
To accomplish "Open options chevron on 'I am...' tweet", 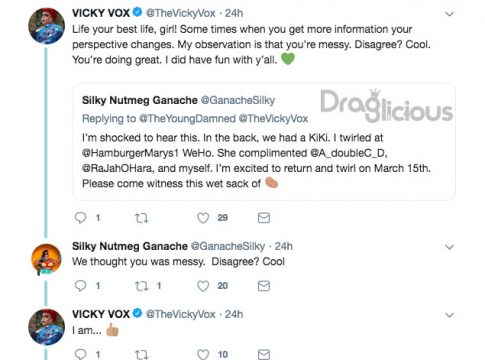I will pos(450,315).
